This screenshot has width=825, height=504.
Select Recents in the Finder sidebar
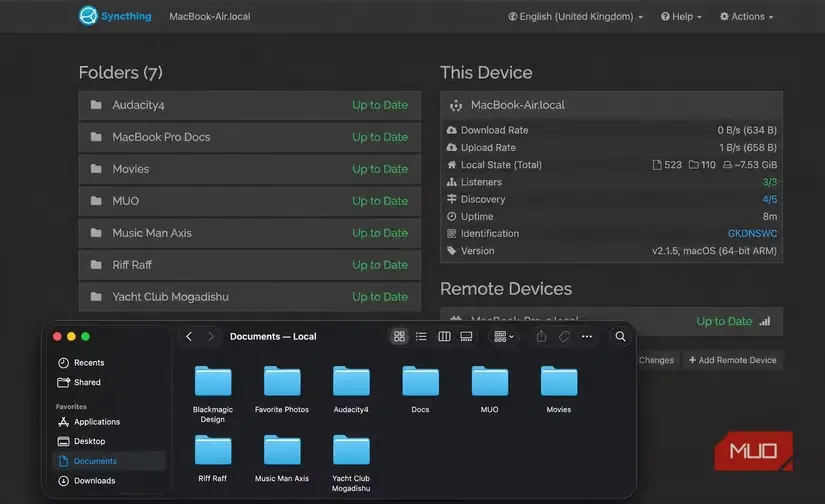[x=109, y=363]
